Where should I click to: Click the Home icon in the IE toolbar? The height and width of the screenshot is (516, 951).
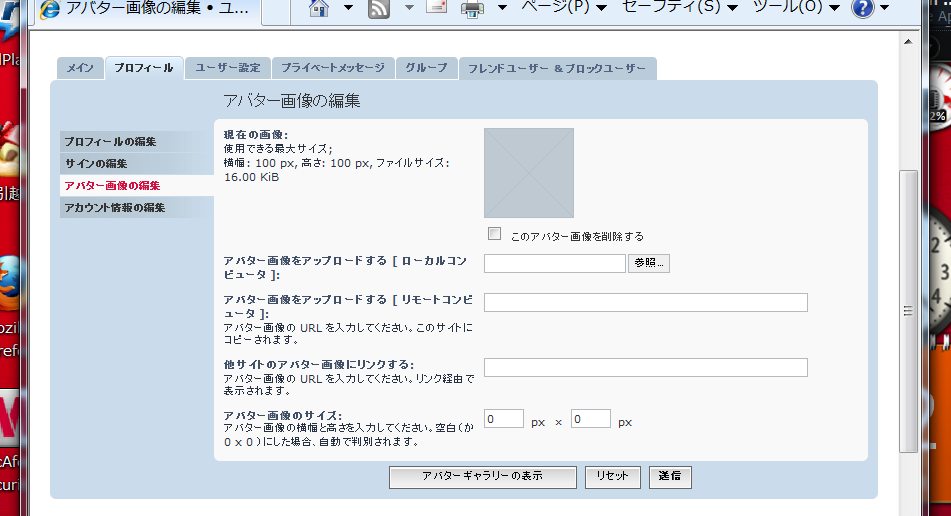point(319,10)
